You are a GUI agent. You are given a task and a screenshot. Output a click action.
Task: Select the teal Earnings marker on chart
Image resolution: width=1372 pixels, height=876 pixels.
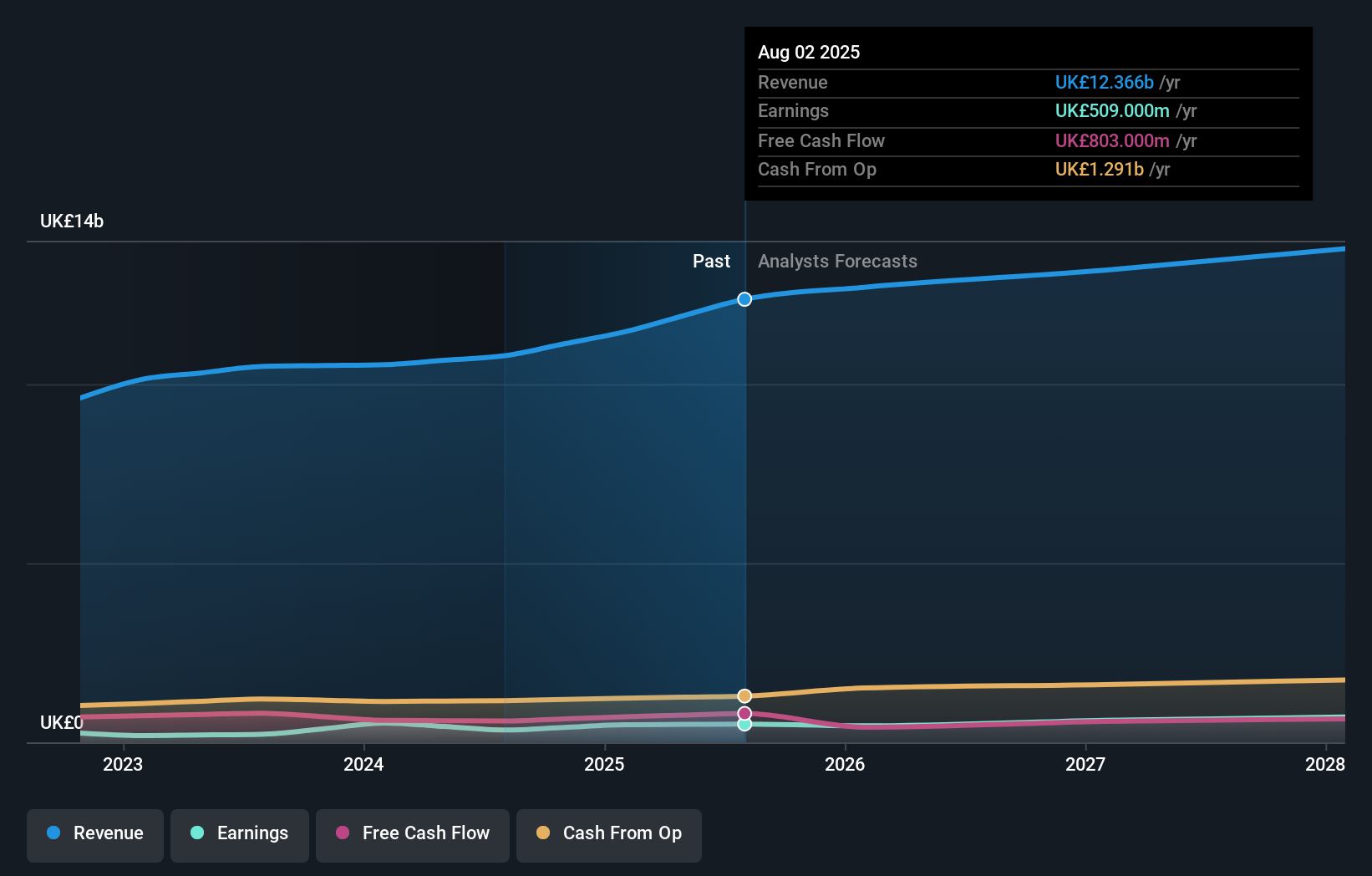(x=744, y=725)
